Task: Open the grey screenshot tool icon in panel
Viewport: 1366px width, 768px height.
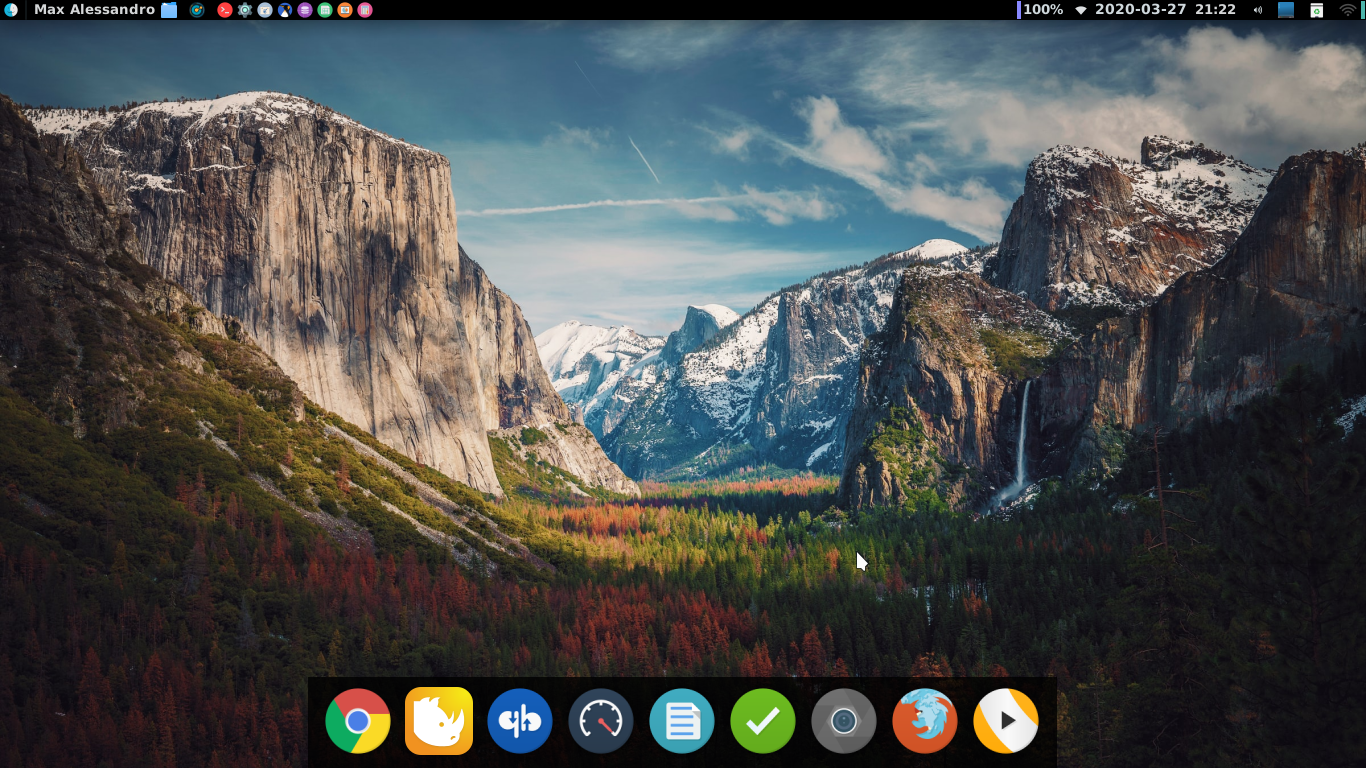Action: (x=265, y=10)
